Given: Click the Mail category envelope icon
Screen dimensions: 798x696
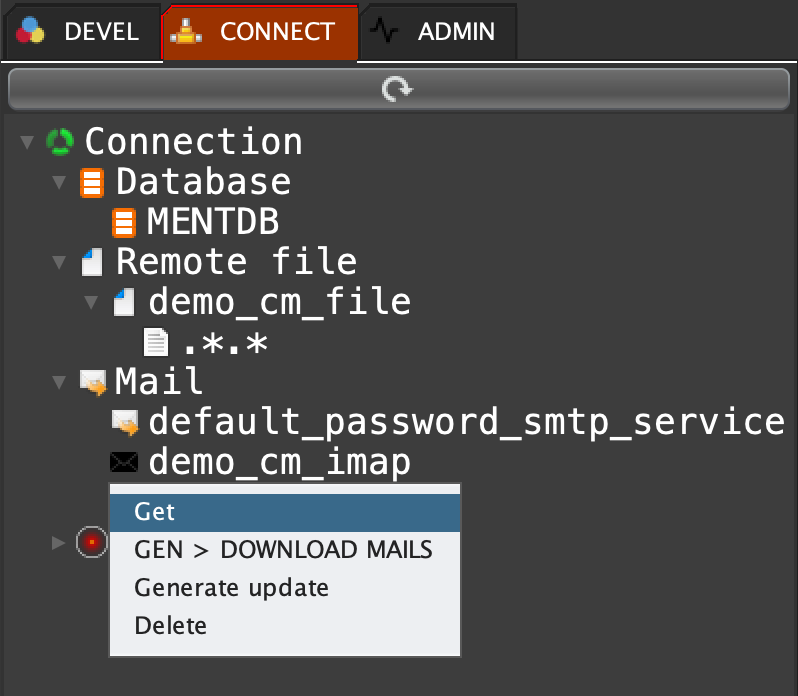Looking at the screenshot, I should click(x=94, y=382).
